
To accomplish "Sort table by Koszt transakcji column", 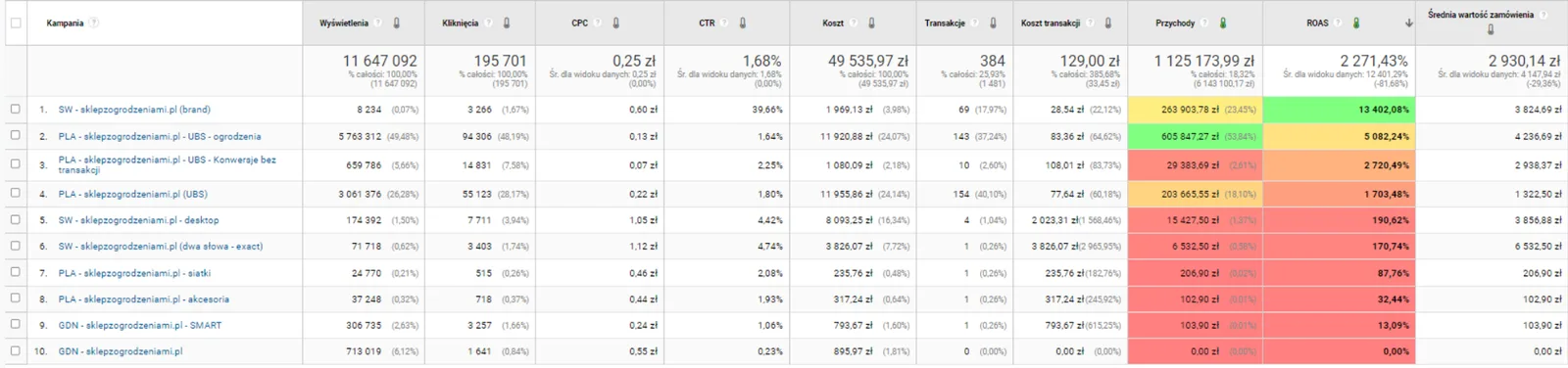I will 1051,23.
